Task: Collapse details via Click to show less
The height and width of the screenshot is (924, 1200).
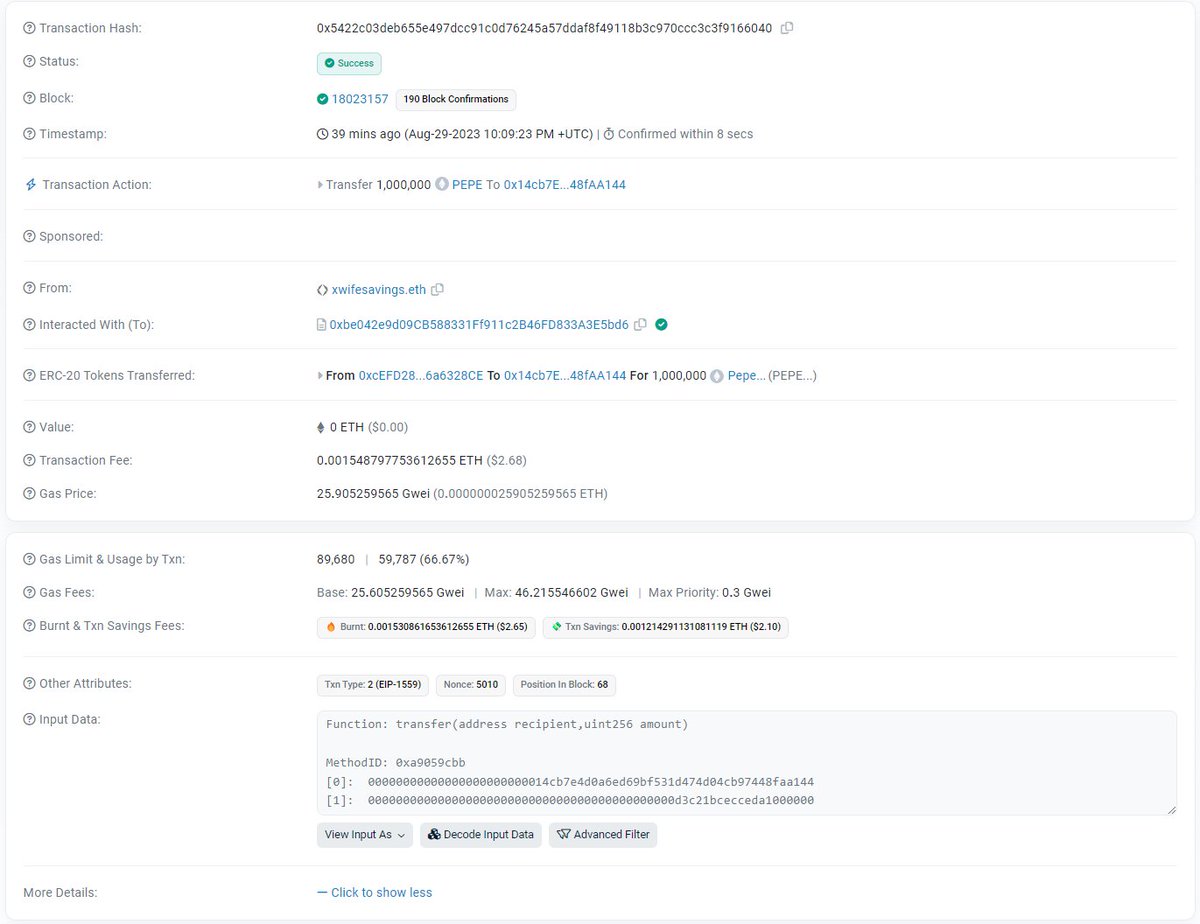Action: [375, 893]
